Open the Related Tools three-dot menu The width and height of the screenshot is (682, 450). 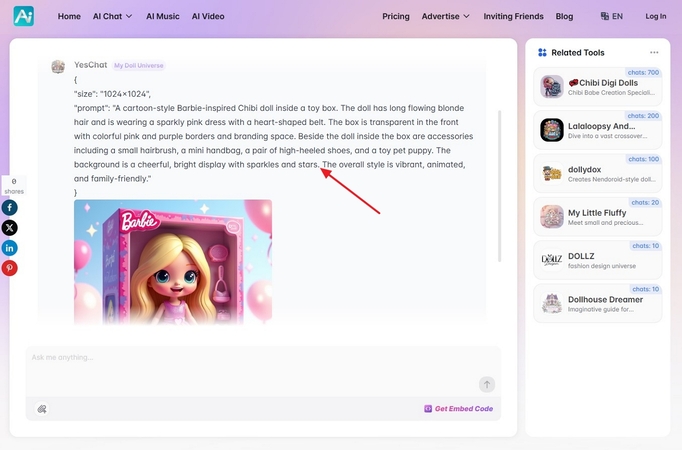click(654, 53)
